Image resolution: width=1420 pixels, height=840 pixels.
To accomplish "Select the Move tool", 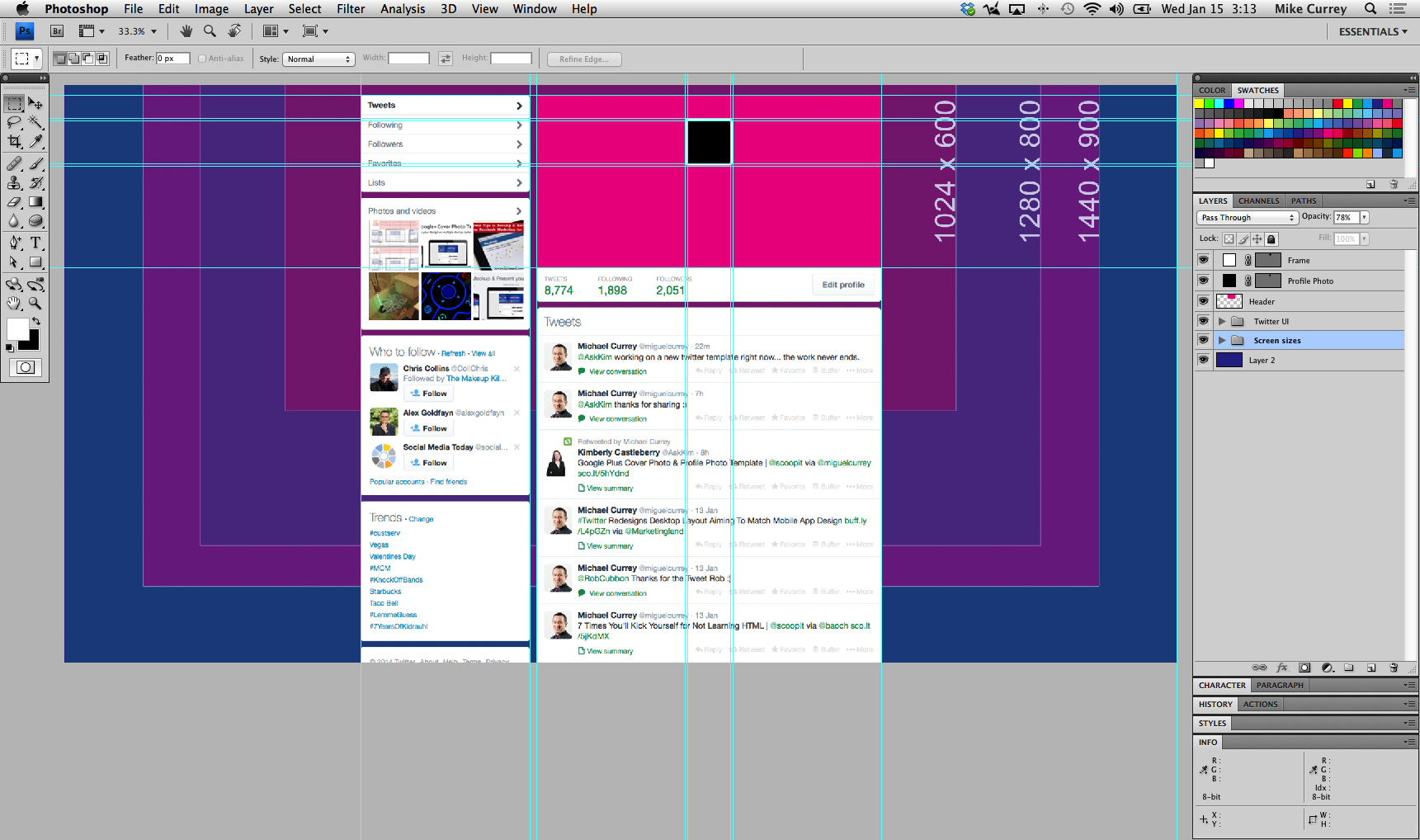I will point(35,104).
